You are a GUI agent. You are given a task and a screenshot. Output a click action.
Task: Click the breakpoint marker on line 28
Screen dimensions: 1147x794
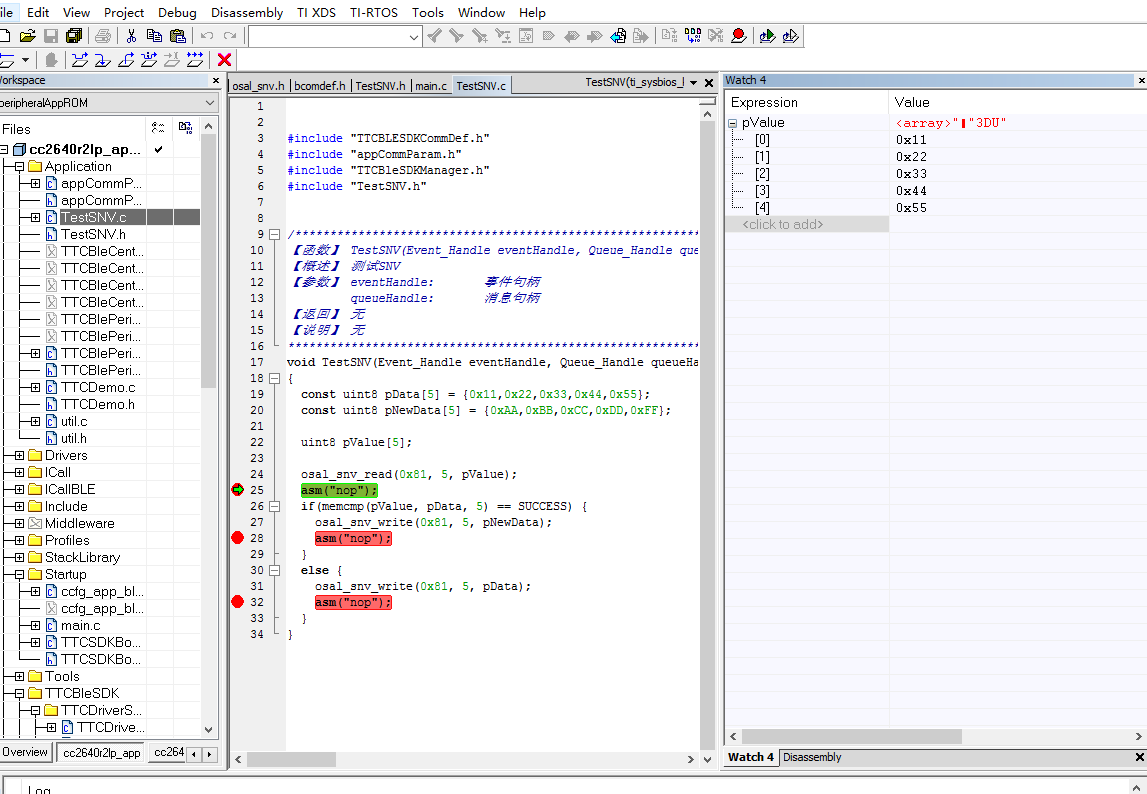(x=237, y=538)
